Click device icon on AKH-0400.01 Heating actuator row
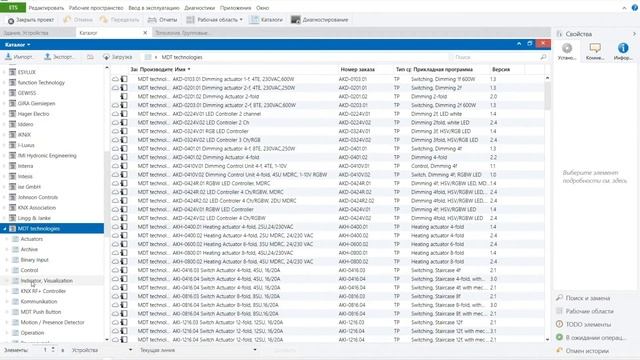This screenshot has width=640, height=360. click(x=124, y=227)
